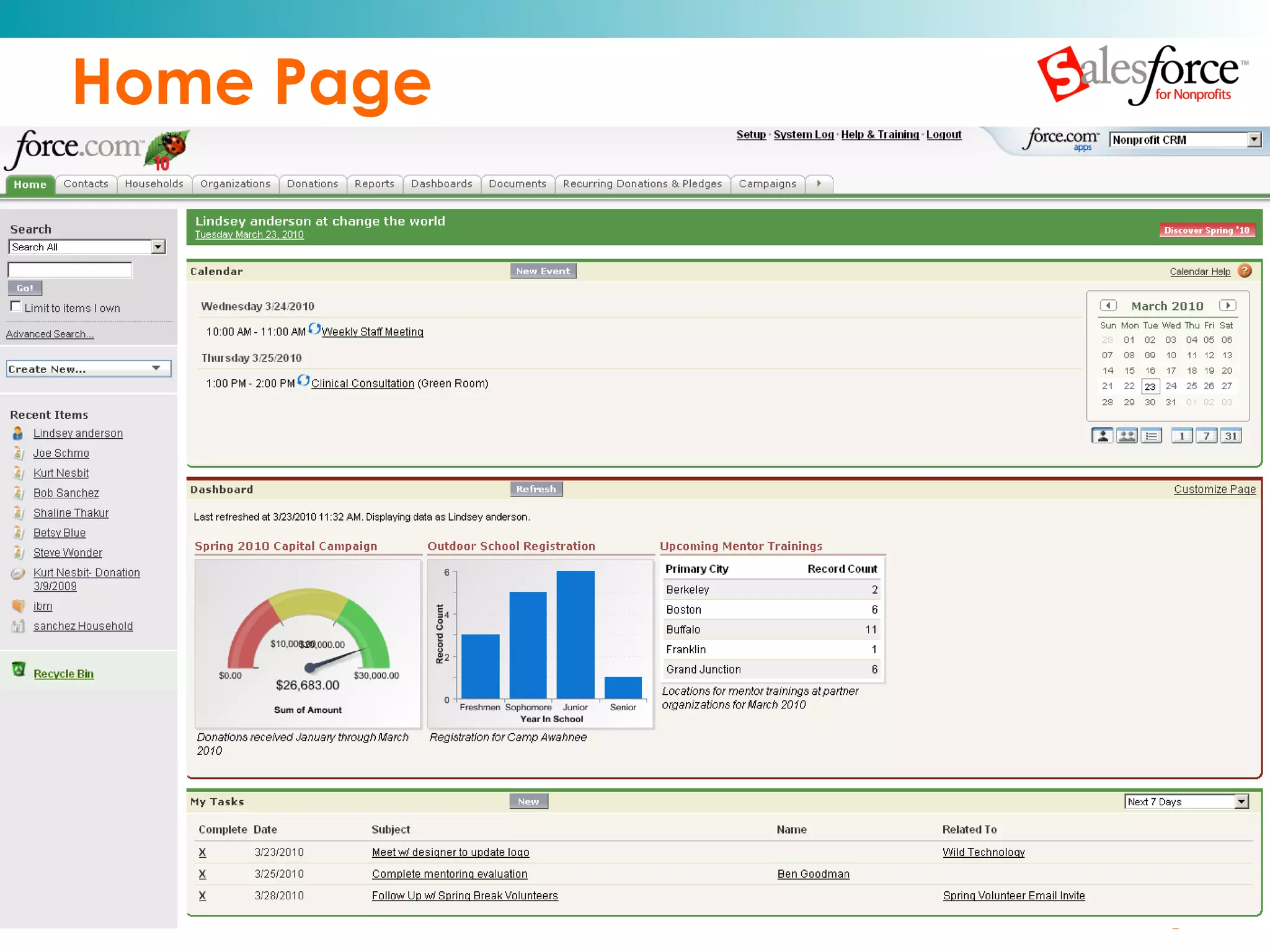
Task: Click the recurring icon beside Clinical Consultation
Action: pos(303,381)
